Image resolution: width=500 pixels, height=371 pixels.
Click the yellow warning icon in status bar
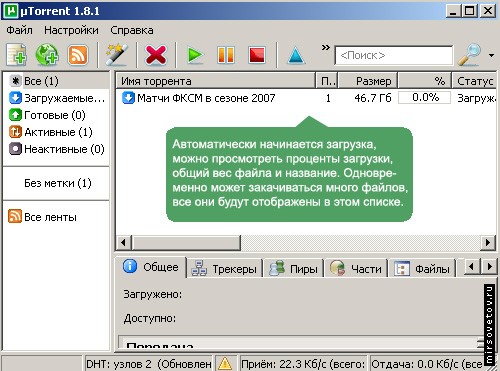(225, 364)
